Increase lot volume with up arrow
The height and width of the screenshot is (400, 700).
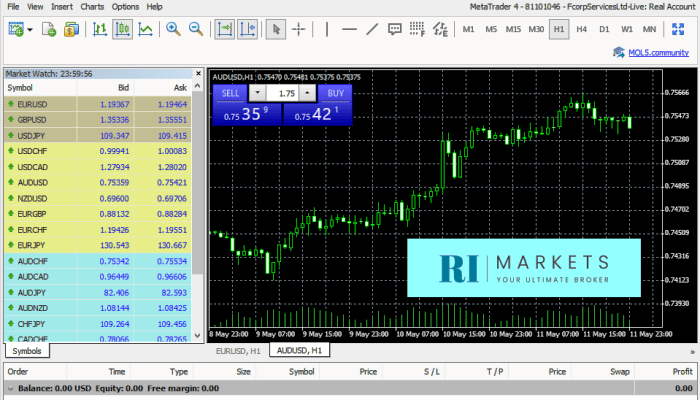pyautogui.click(x=307, y=93)
